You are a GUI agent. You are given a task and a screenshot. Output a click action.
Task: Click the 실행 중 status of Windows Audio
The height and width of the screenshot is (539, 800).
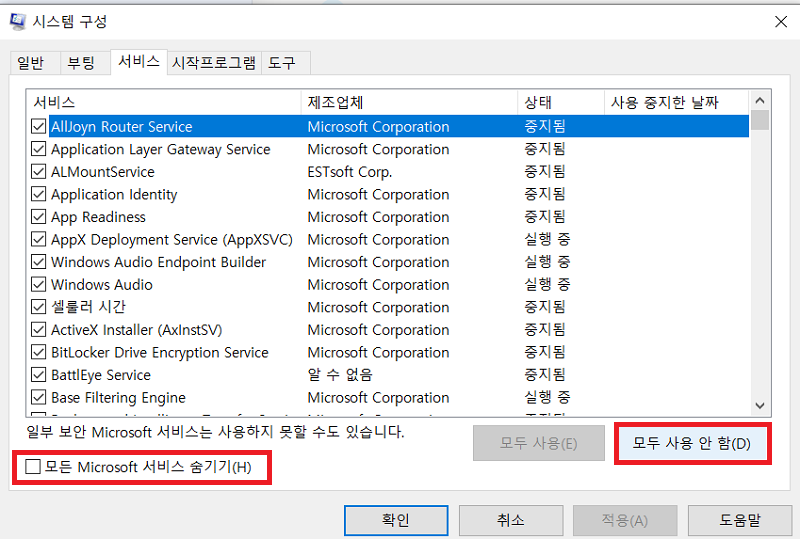(547, 284)
